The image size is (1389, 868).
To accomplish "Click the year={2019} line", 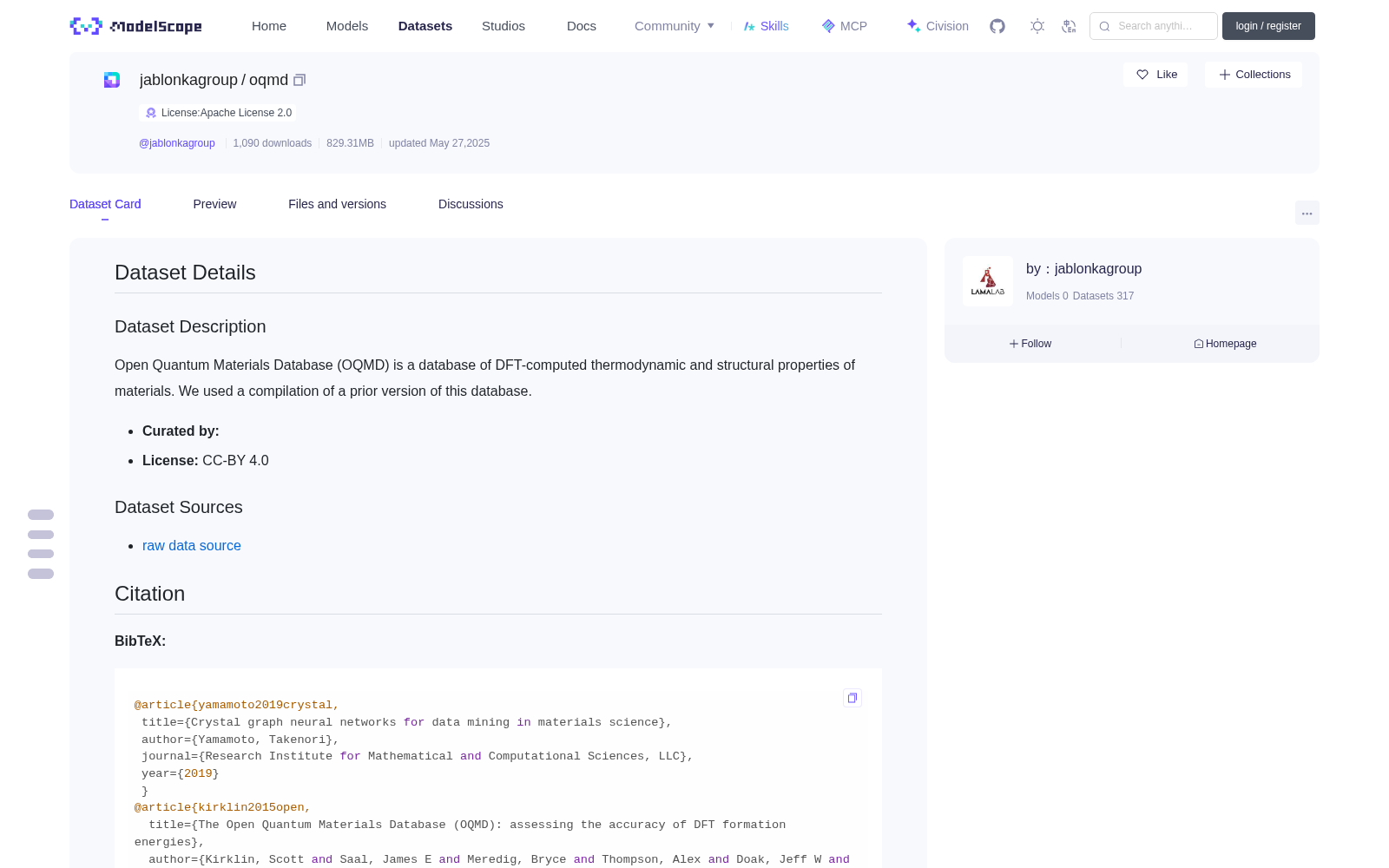I will (x=181, y=773).
